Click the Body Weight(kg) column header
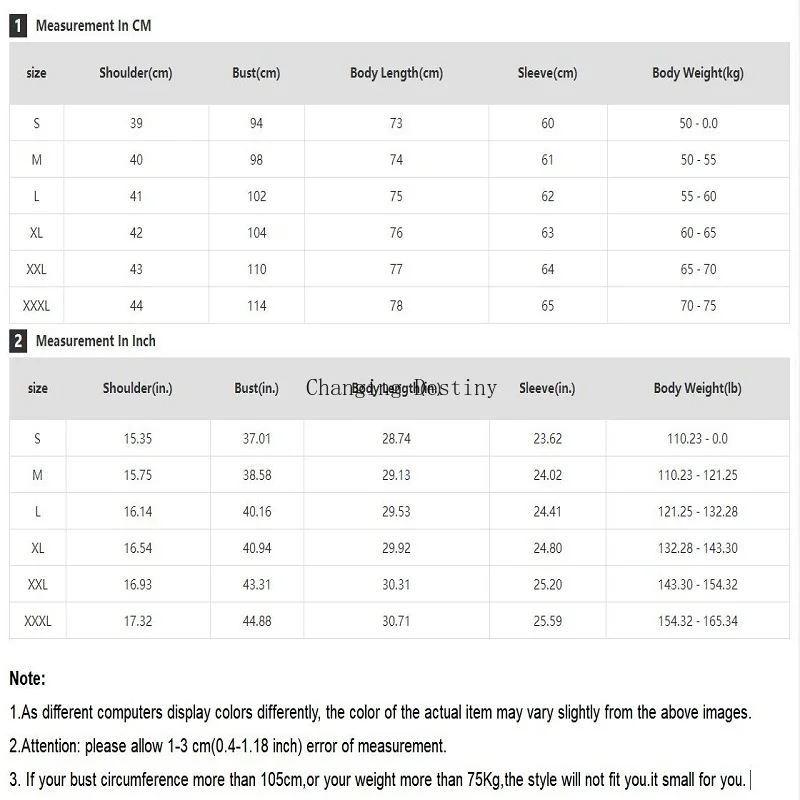800x800 pixels. coord(698,73)
